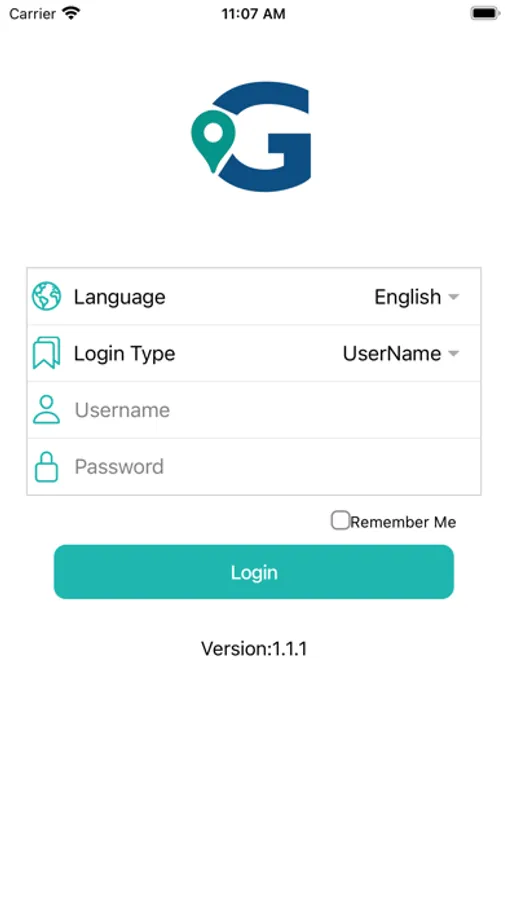Tap the blue G logo
The image size is (507, 900).
266,137
